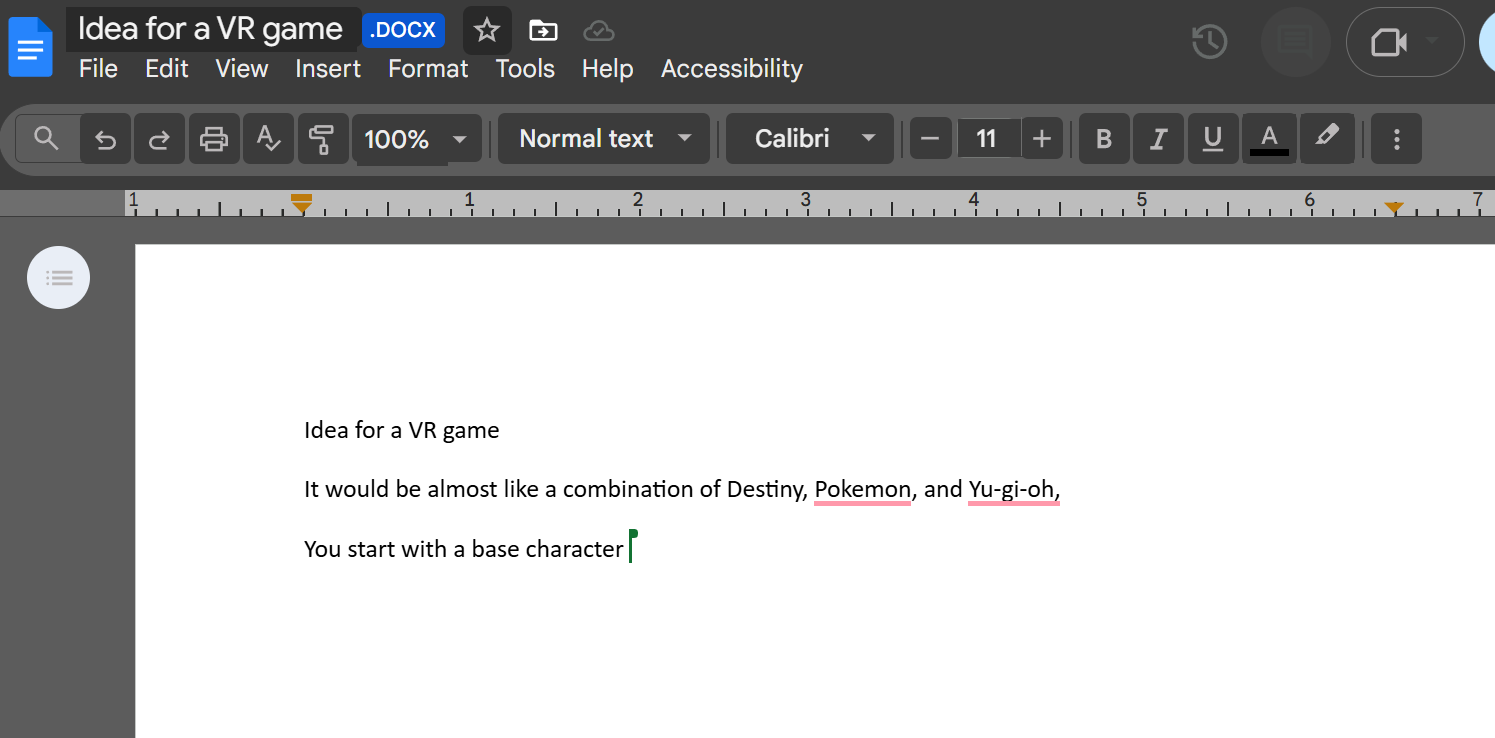Toggle underline formatting
Image resolution: width=1495 pixels, height=738 pixels.
(1213, 139)
